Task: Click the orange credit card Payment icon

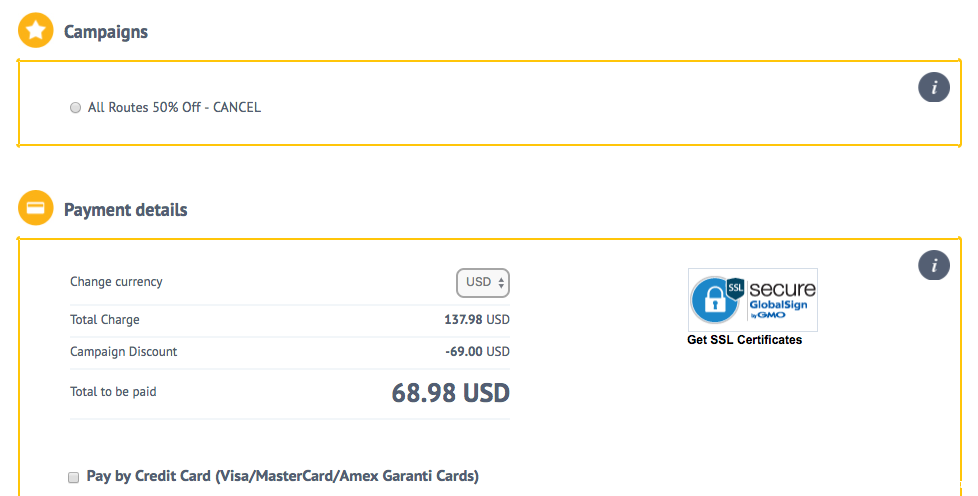Action: [x=36, y=209]
